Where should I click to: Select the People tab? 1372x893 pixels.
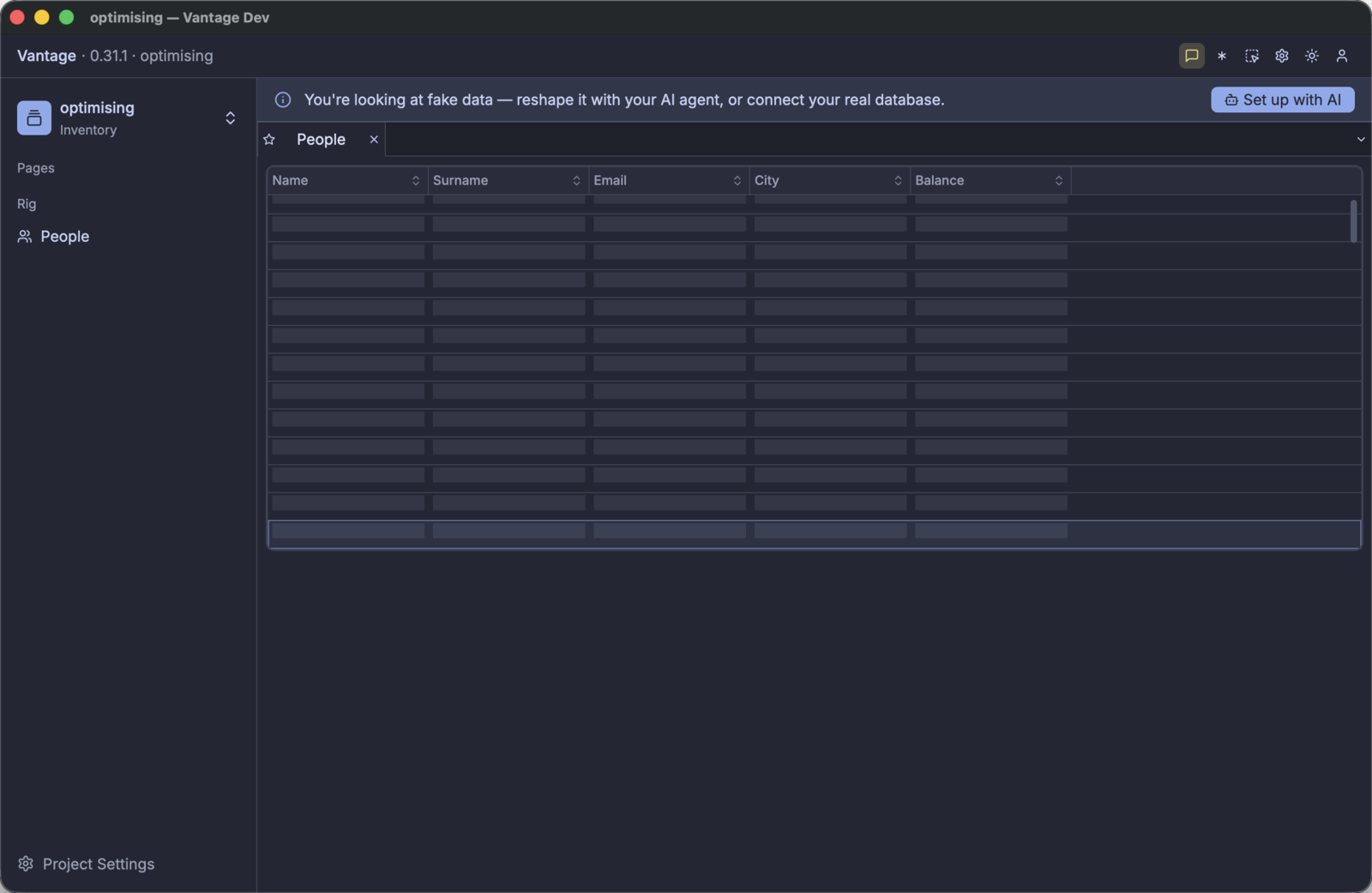click(x=322, y=139)
